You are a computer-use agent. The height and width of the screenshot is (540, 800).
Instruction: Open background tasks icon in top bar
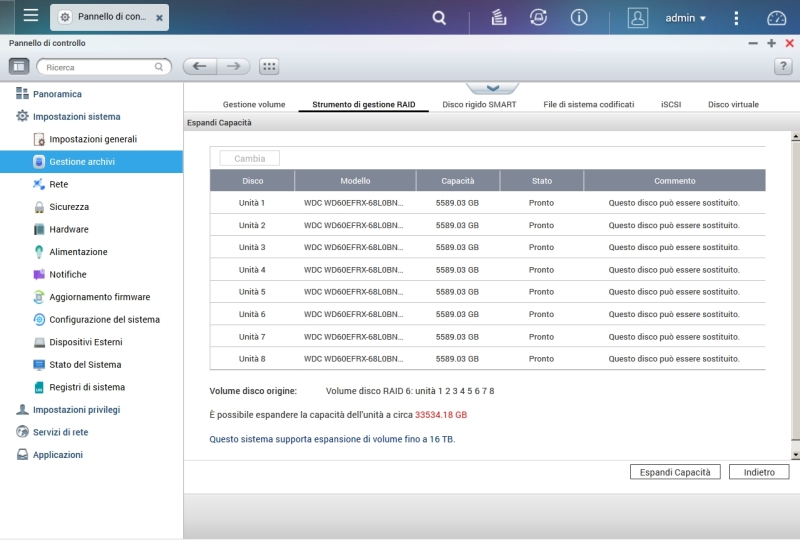(499, 18)
